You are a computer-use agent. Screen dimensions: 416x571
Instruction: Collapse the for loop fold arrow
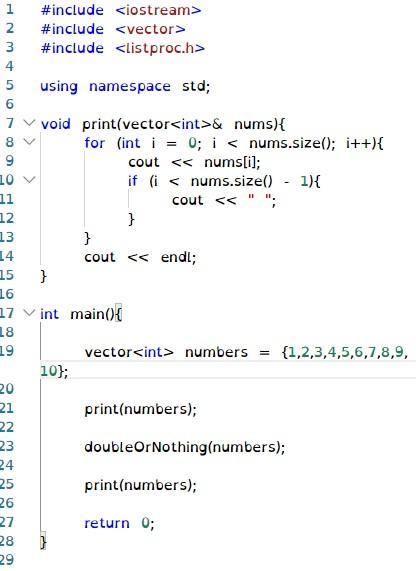(x=29, y=141)
